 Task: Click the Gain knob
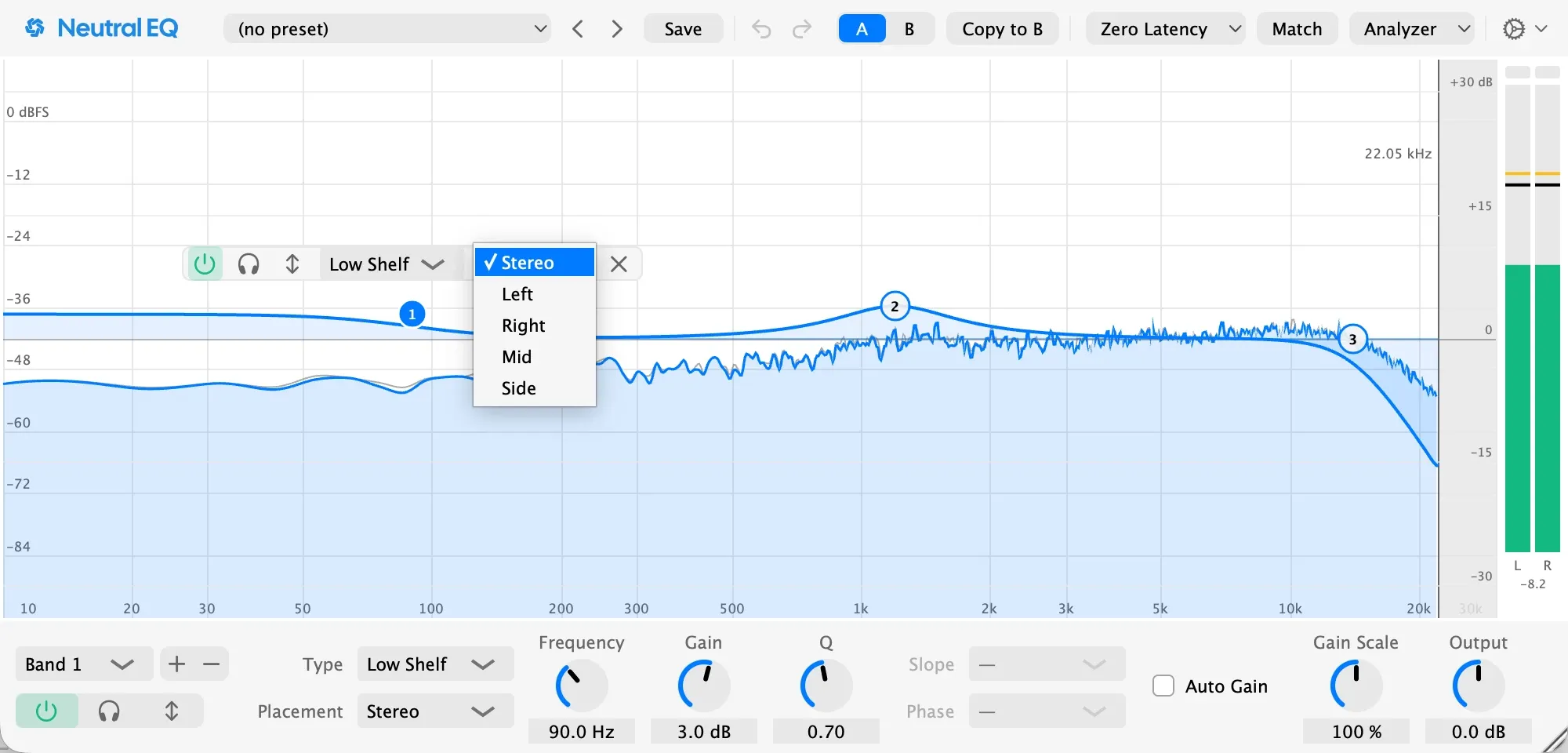pyautogui.click(x=704, y=686)
